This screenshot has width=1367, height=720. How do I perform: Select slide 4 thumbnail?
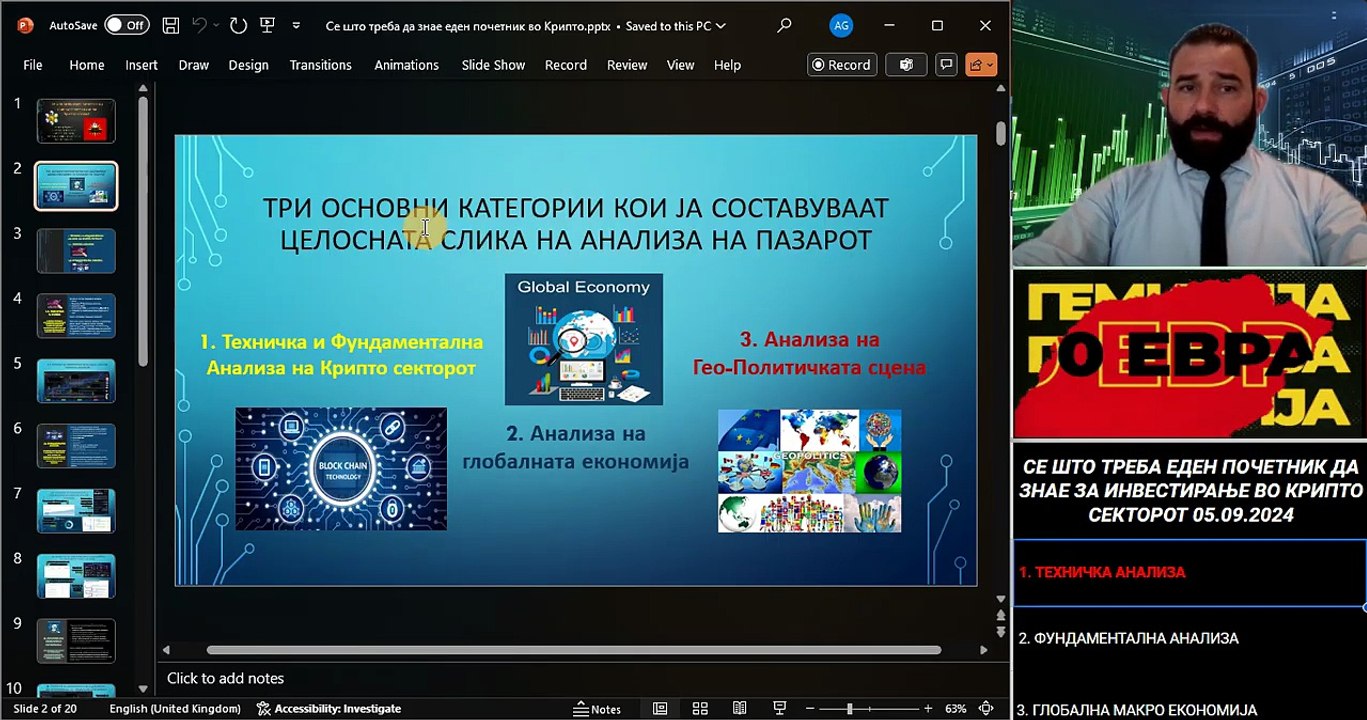coord(76,316)
